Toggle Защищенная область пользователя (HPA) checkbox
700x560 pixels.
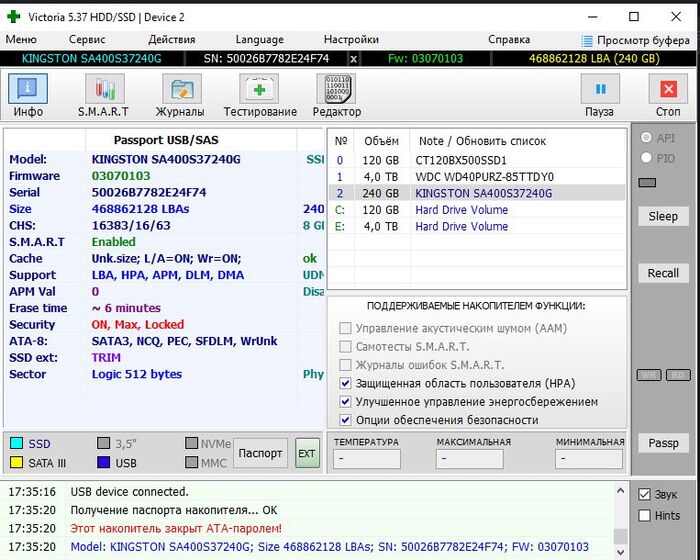[x=345, y=383]
